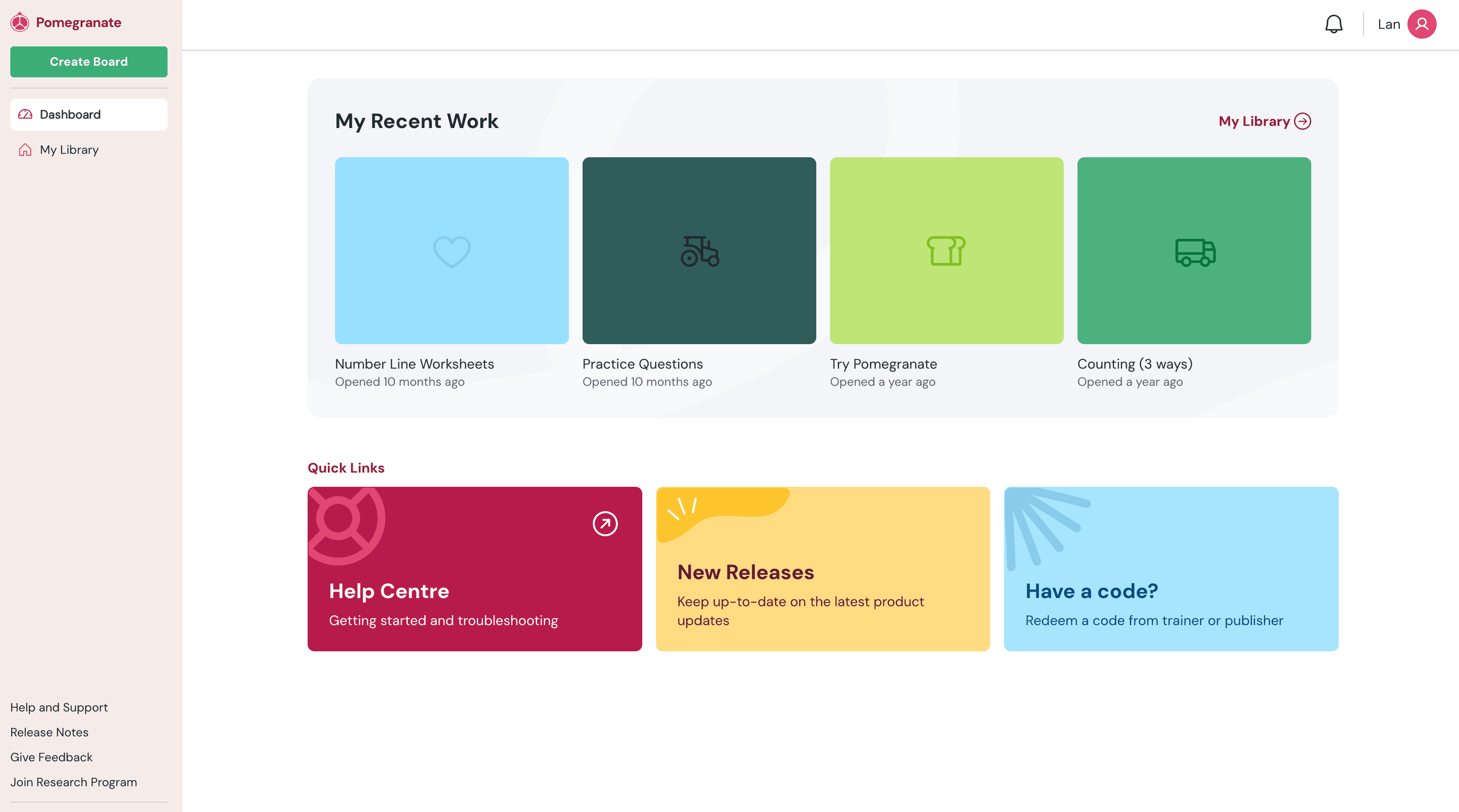
Task: Click 'Keep up-to-date on the latest product updates'
Action: click(x=800, y=611)
